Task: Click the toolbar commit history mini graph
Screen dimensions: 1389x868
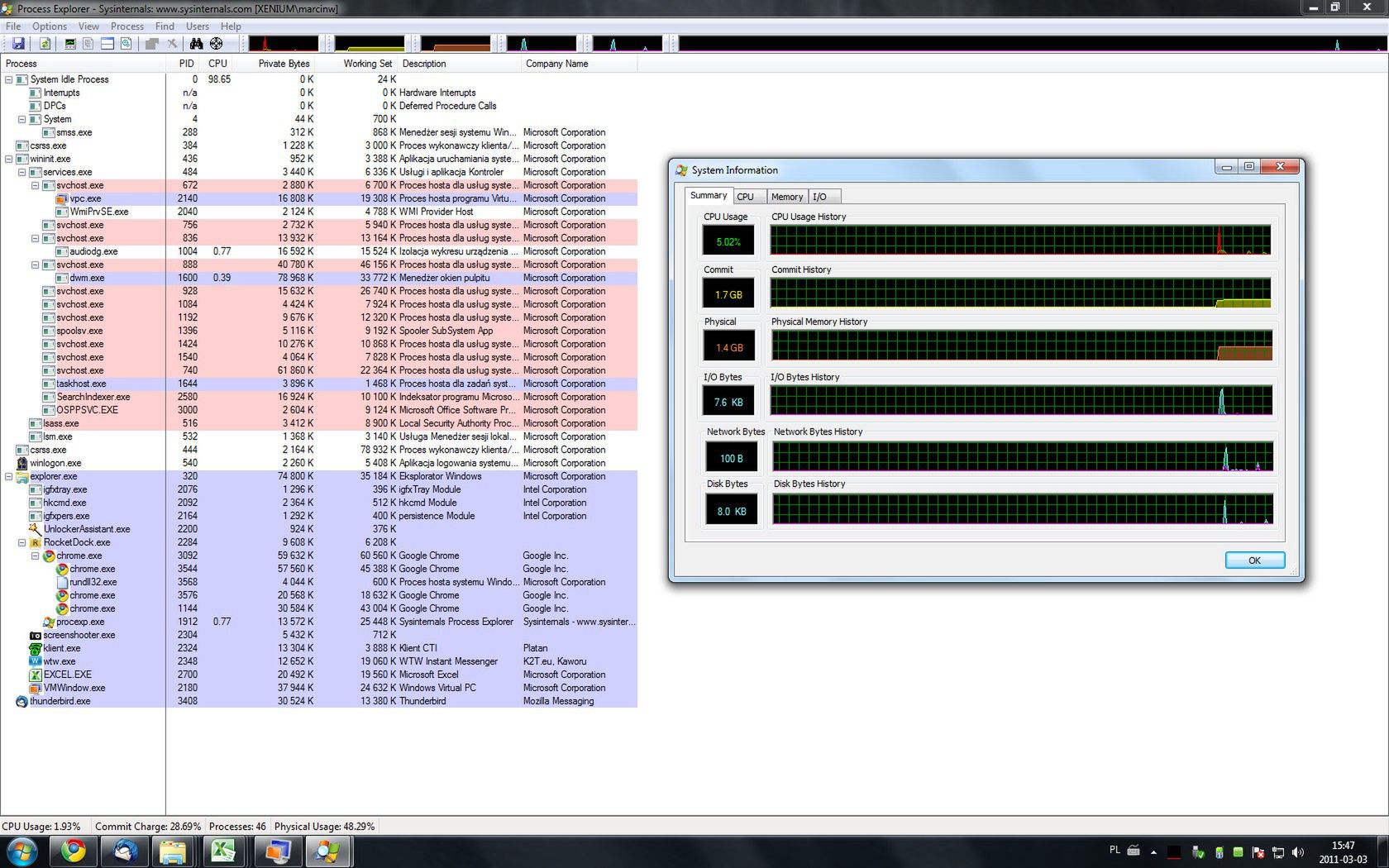Action: (x=370, y=44)
